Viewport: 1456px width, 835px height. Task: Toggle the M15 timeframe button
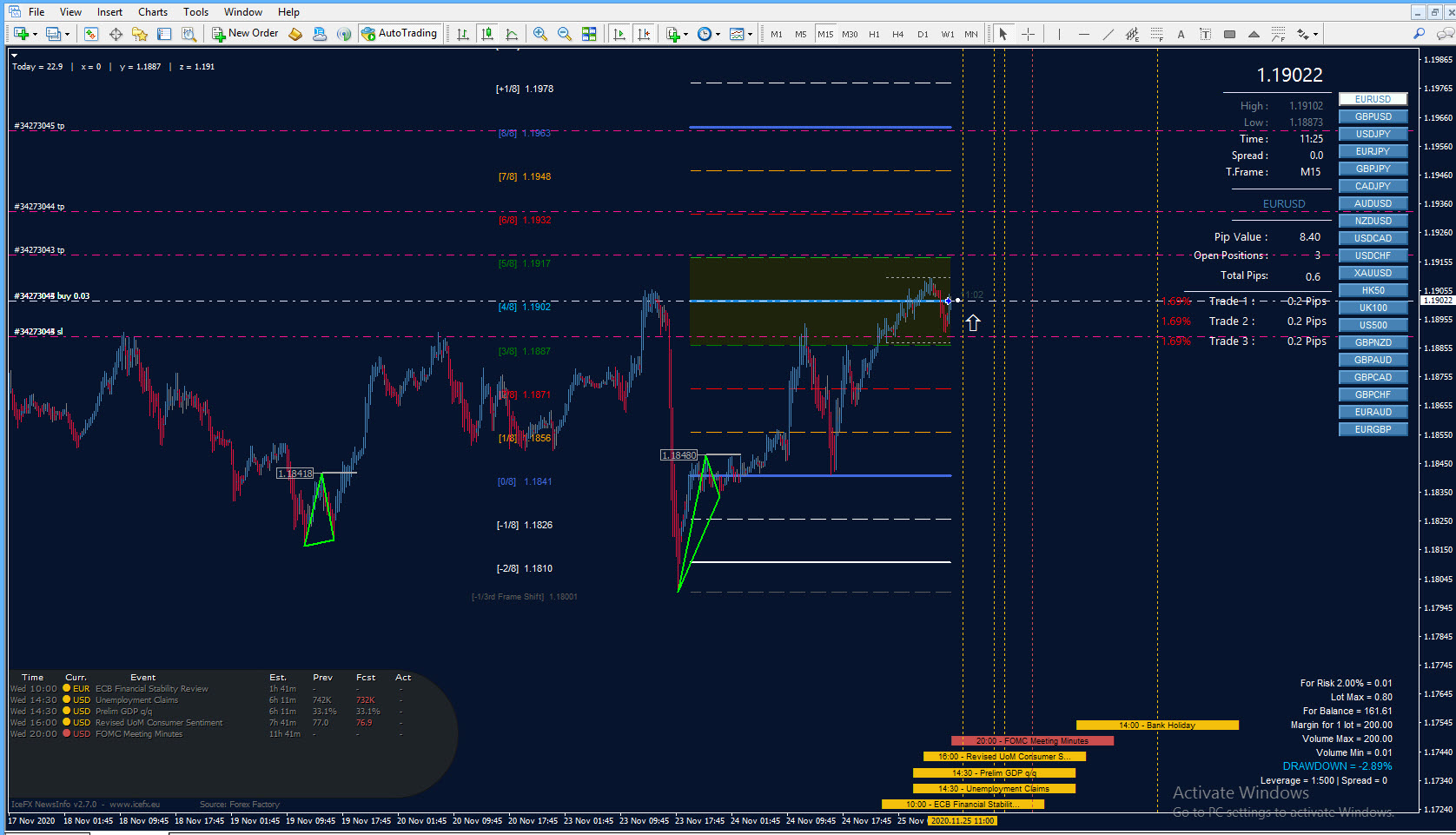coord(825,34)
